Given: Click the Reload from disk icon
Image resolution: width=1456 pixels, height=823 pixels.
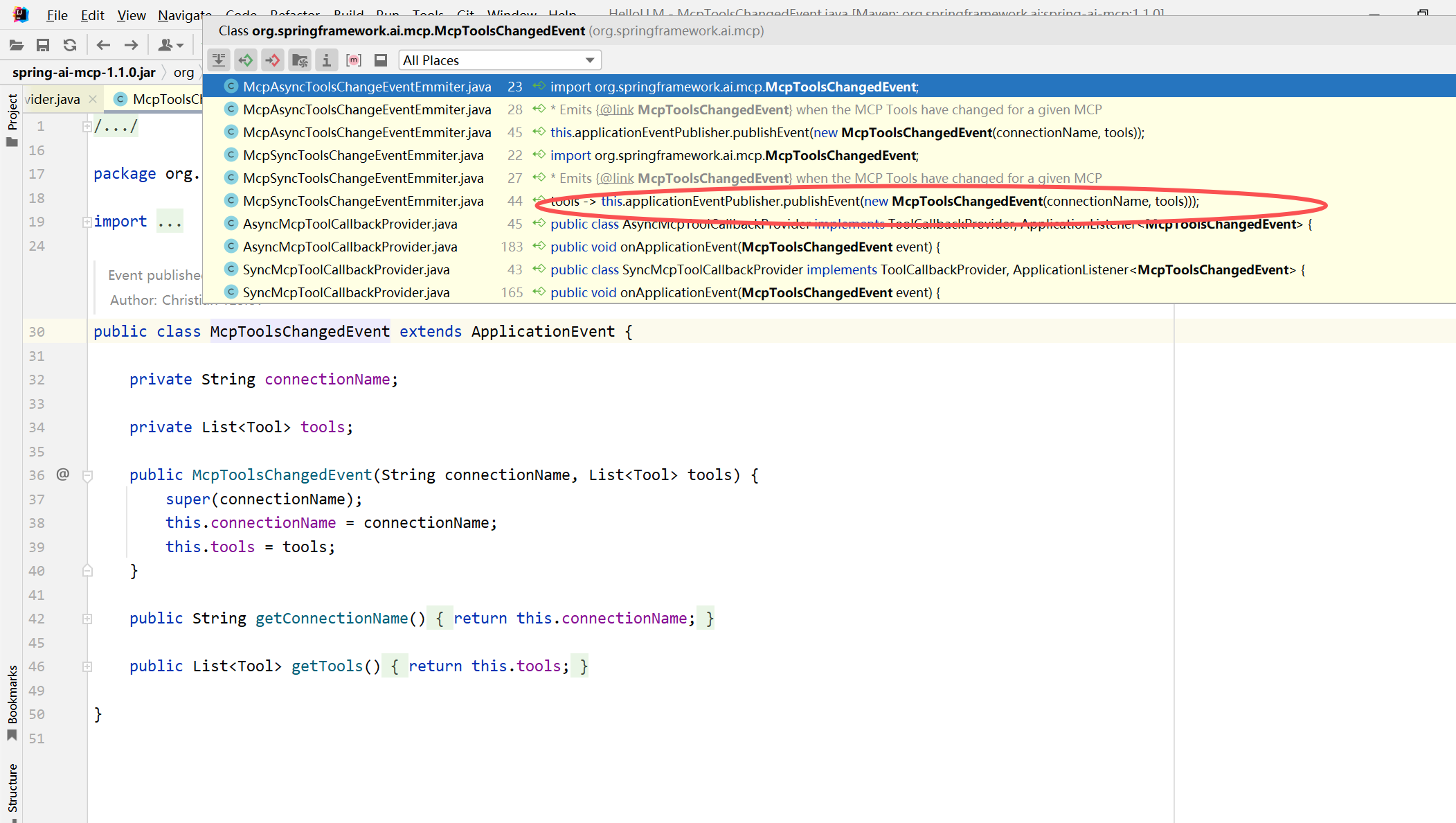Looking at the screenshot, I should coord(70,45).
